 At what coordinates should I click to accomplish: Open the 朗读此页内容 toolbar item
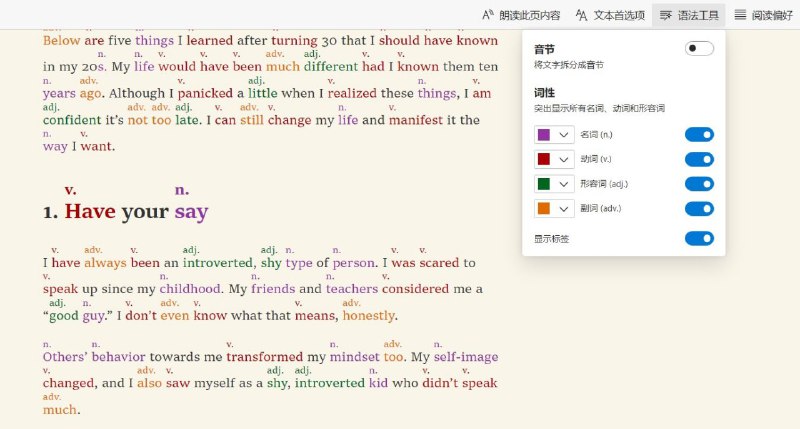pyautogui.click(x=521, y=15)
